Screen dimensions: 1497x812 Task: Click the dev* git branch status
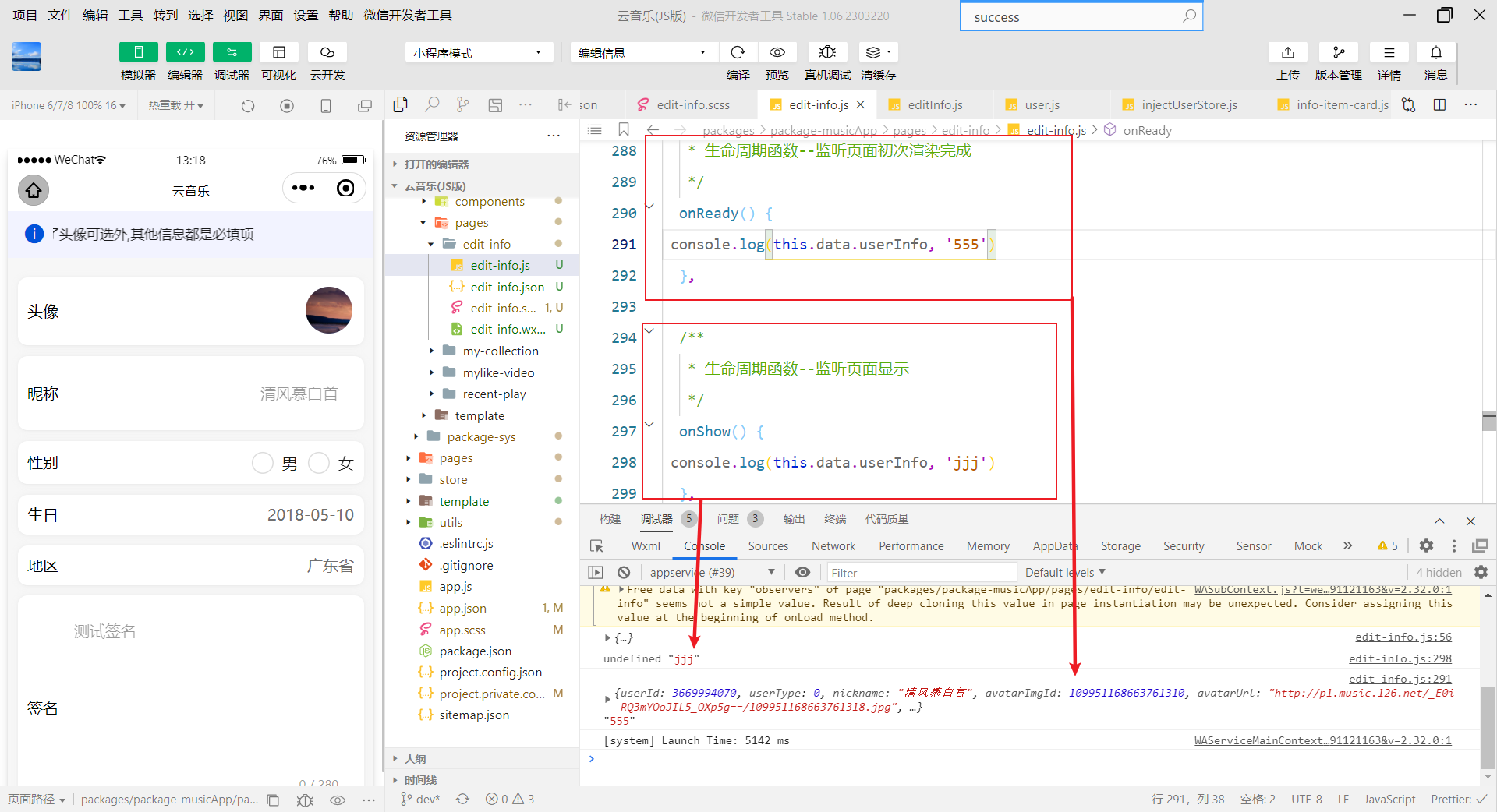tap(420, 800)
